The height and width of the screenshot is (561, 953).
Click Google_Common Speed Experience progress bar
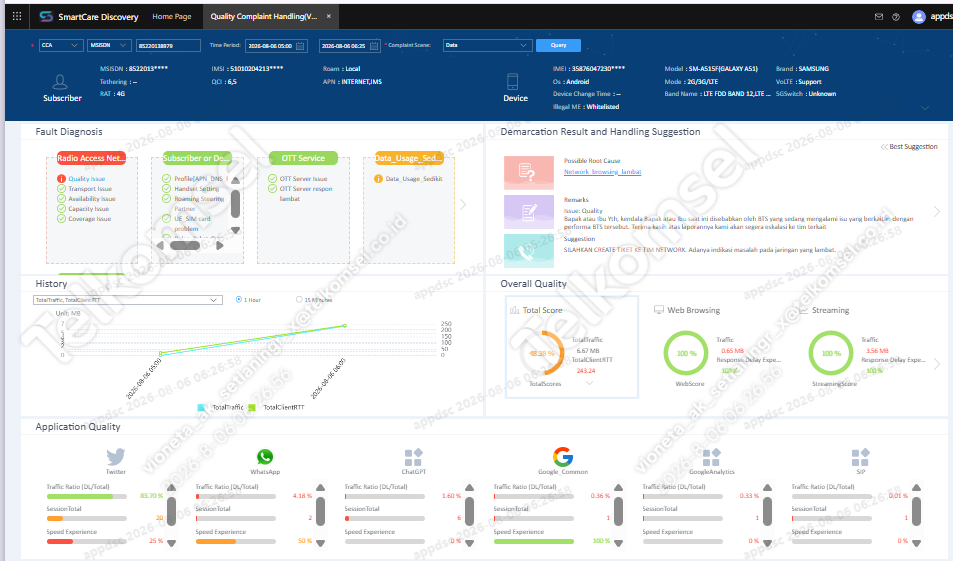tap(534, 542)
